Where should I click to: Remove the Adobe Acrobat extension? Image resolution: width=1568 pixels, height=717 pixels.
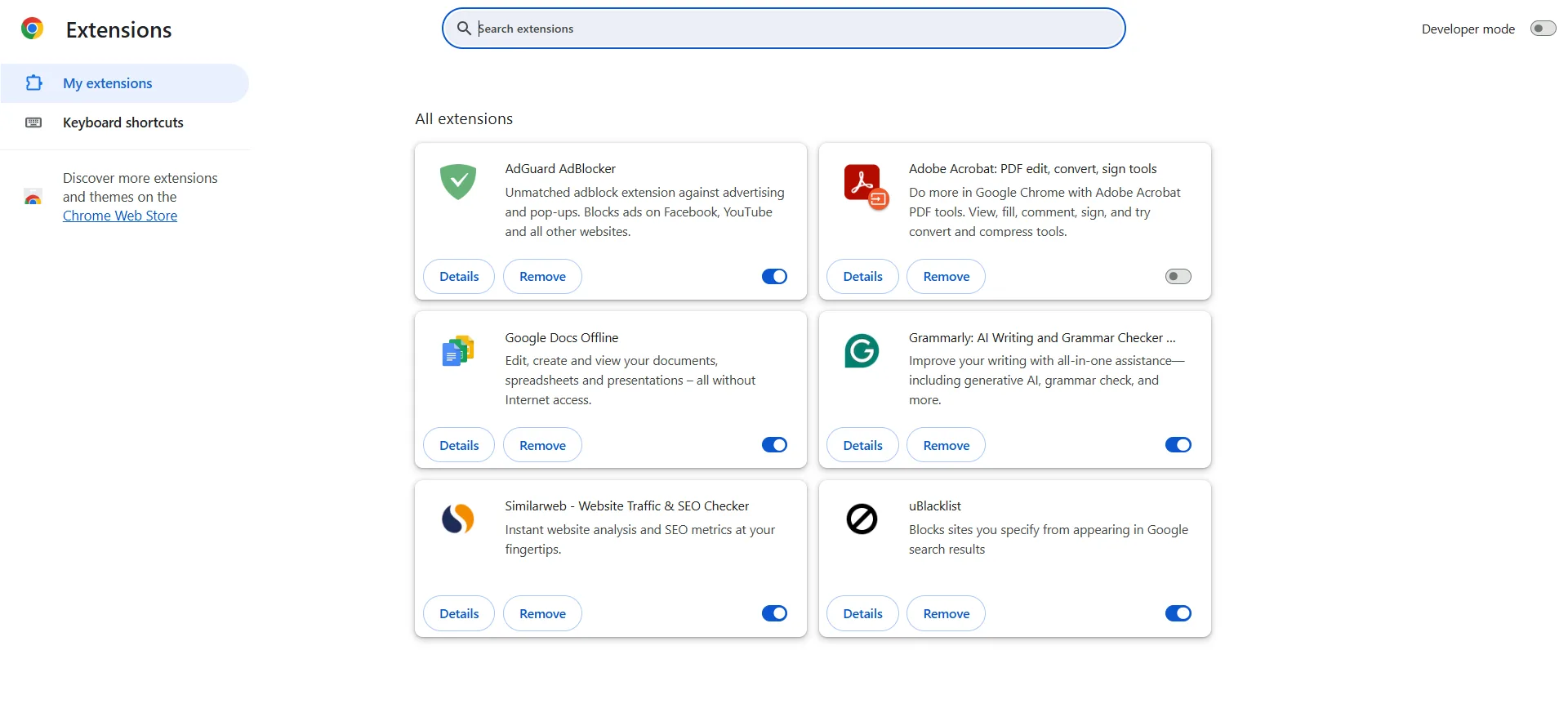tap(946, 277)
